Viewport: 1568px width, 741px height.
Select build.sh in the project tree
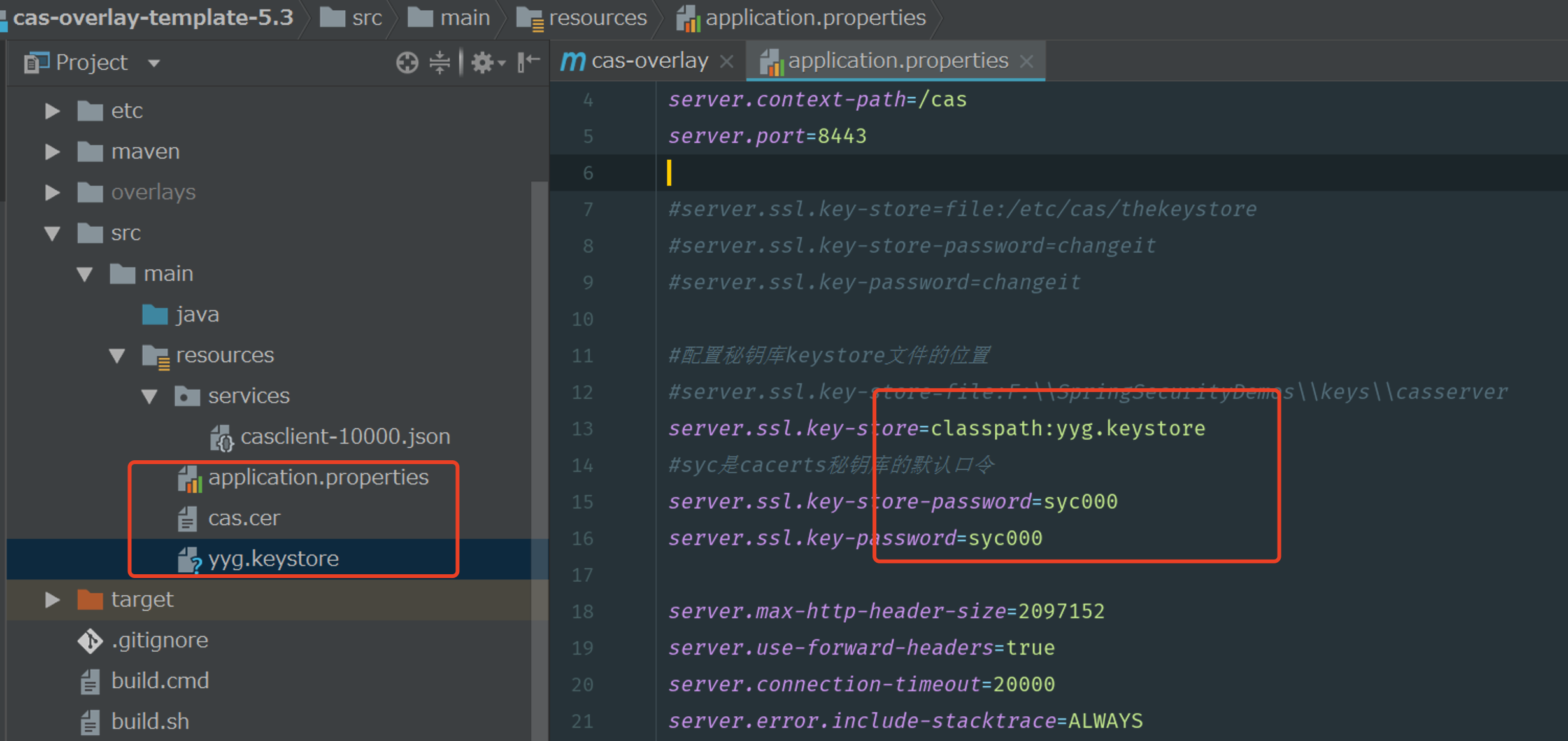(150, 721)
